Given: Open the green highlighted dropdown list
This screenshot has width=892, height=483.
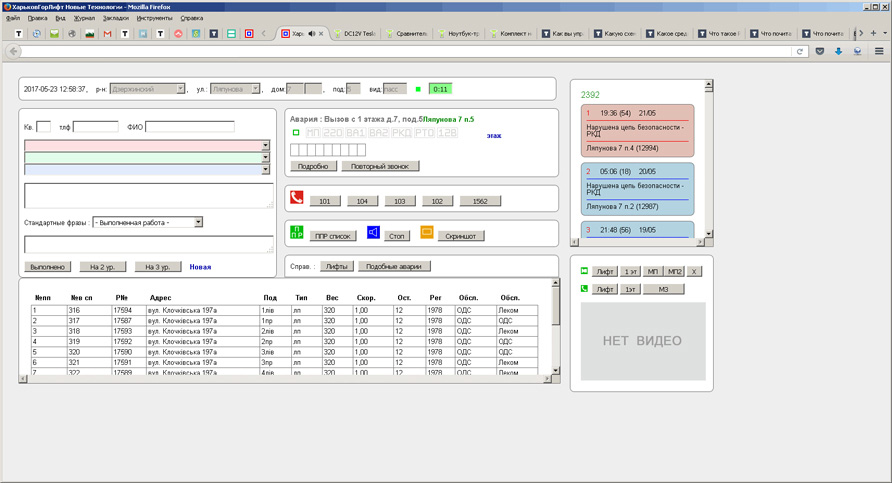Looking at the screenshot, I should 265,158.
